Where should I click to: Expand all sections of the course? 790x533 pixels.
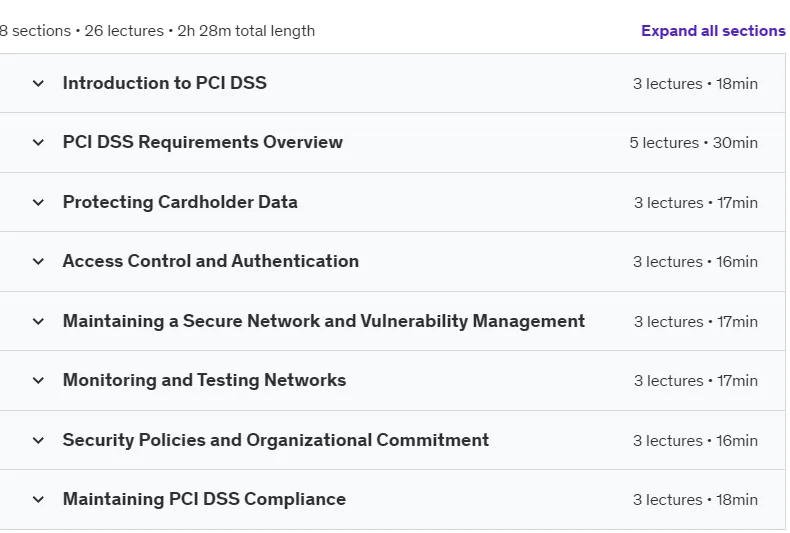point(713,31)
